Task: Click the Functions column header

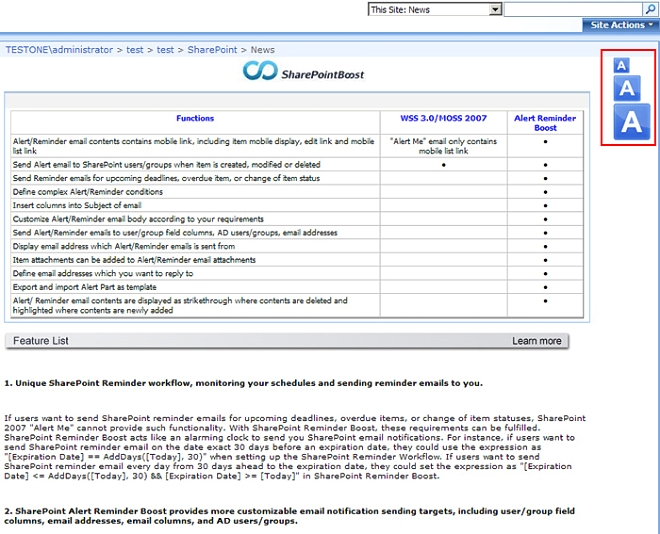Action: pyautogui.click(x=196, y=118)
